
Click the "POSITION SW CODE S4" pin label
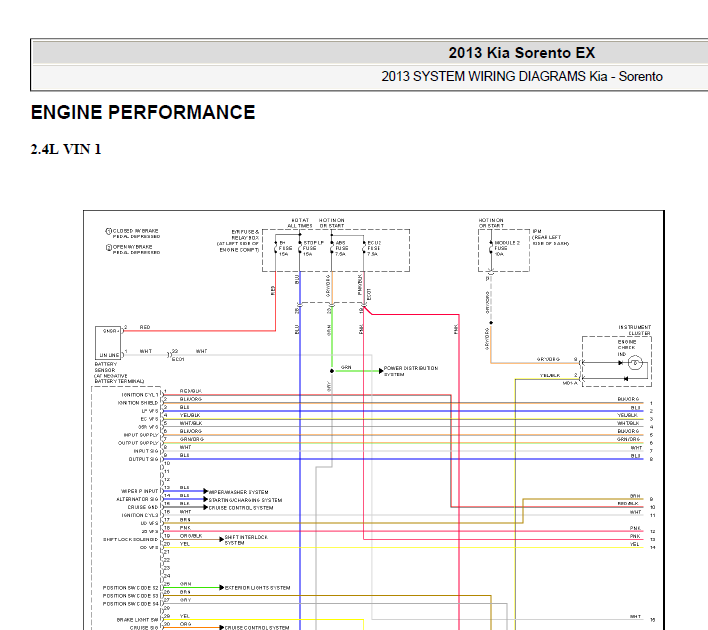(x=130, y=603)
